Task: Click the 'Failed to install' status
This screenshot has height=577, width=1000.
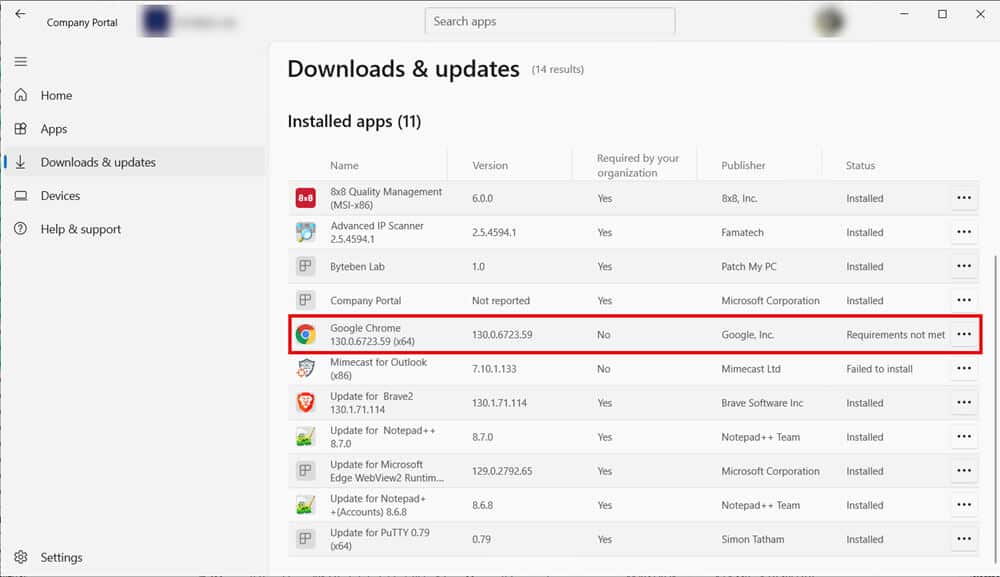Action: tap(879, 369)
